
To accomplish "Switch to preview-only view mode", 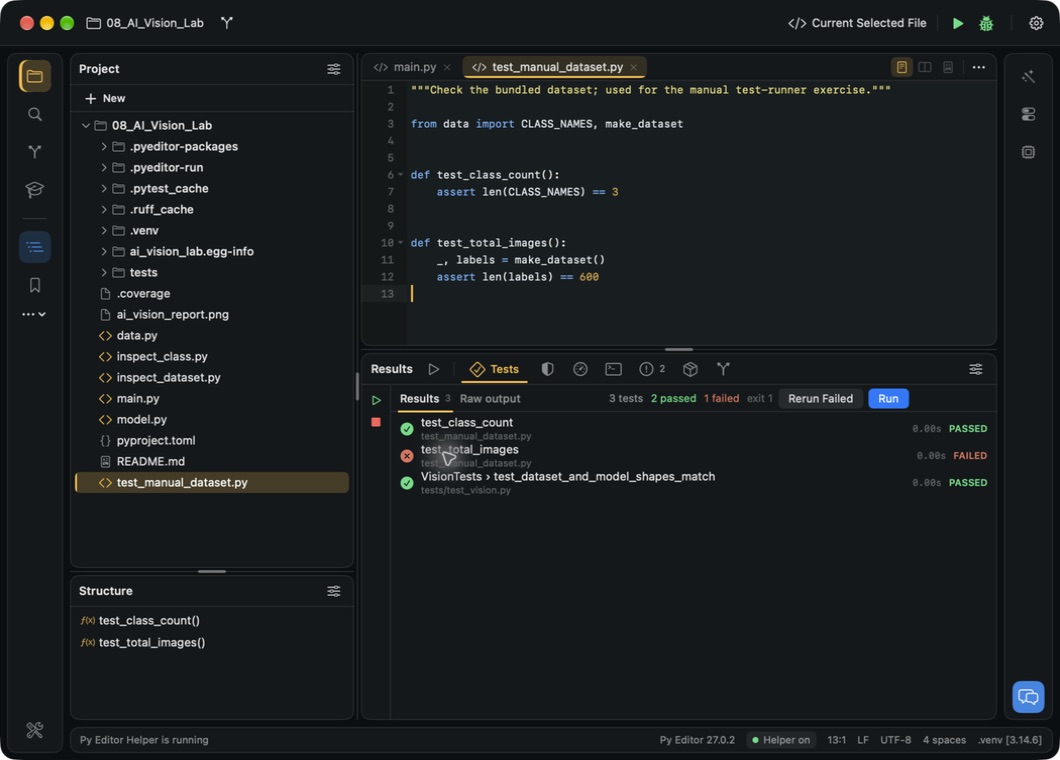I will (x=947, y=67).
